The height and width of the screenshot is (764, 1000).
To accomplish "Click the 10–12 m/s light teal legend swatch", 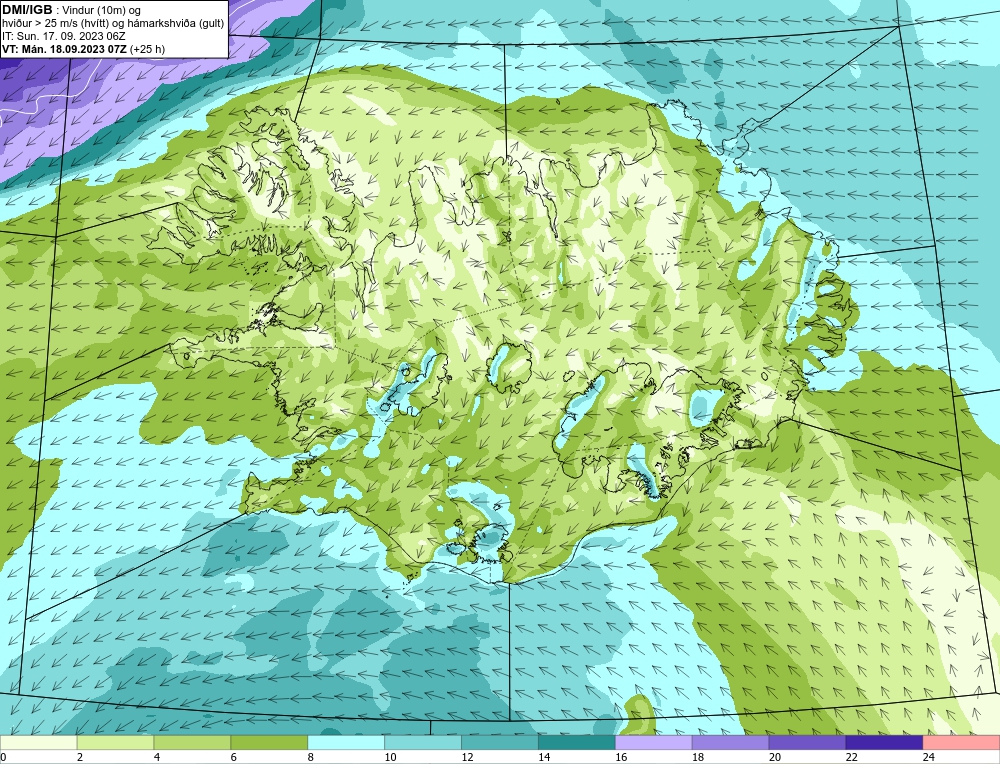I will [423, 743].
